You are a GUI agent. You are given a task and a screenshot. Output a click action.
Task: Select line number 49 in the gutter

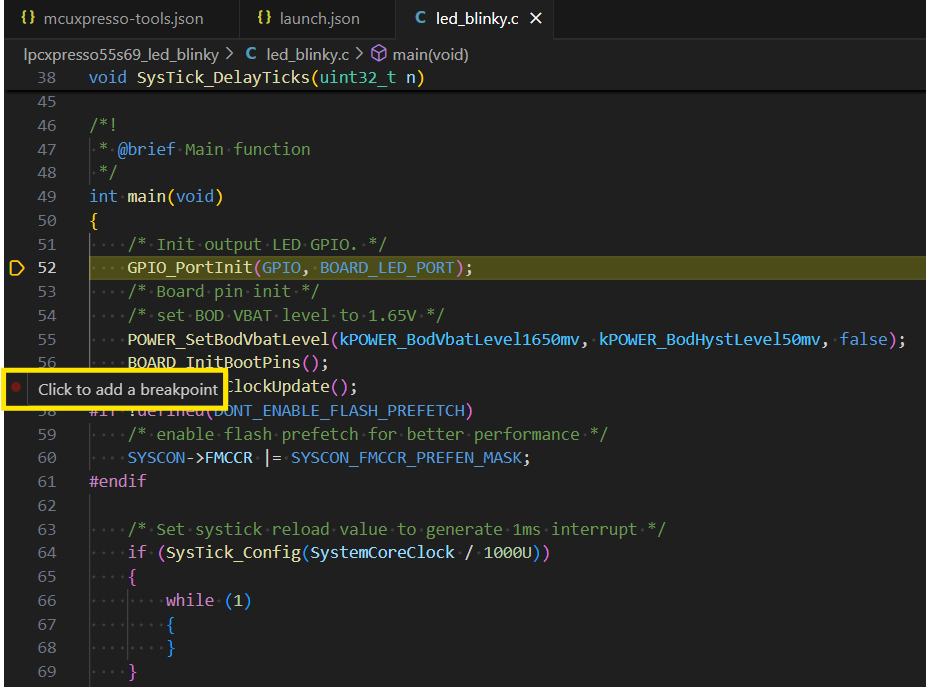pyautogui.click(x=47, y=196)
